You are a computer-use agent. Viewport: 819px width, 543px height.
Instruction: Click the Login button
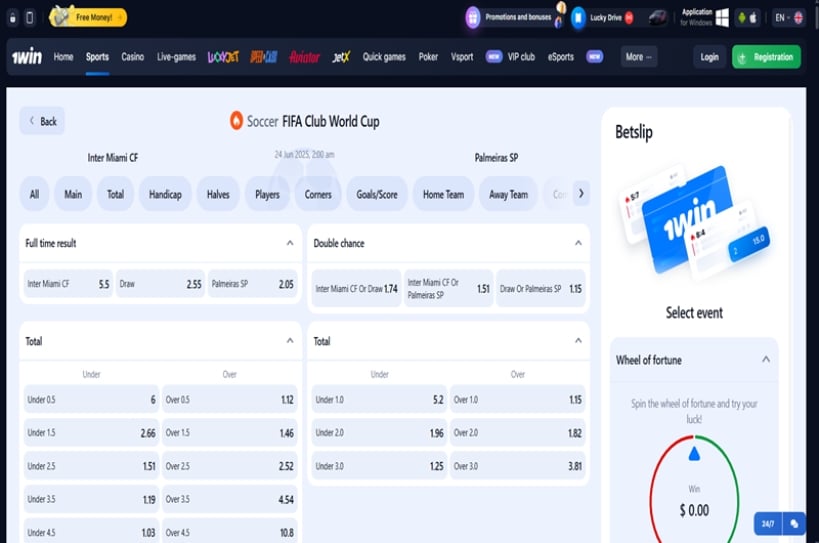pos(709,57)
